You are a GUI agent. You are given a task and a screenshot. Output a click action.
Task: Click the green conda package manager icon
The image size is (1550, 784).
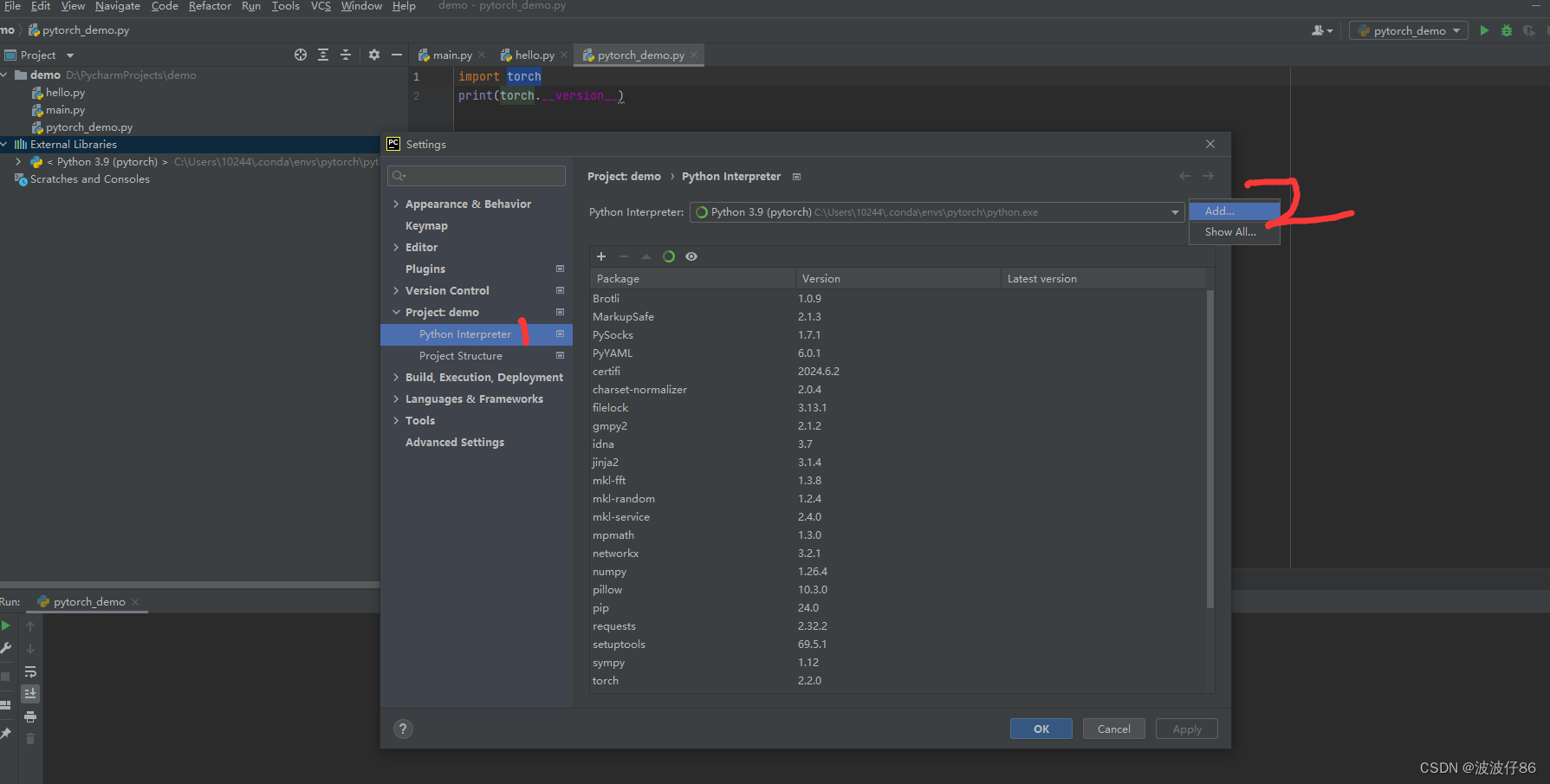point(669,256)
